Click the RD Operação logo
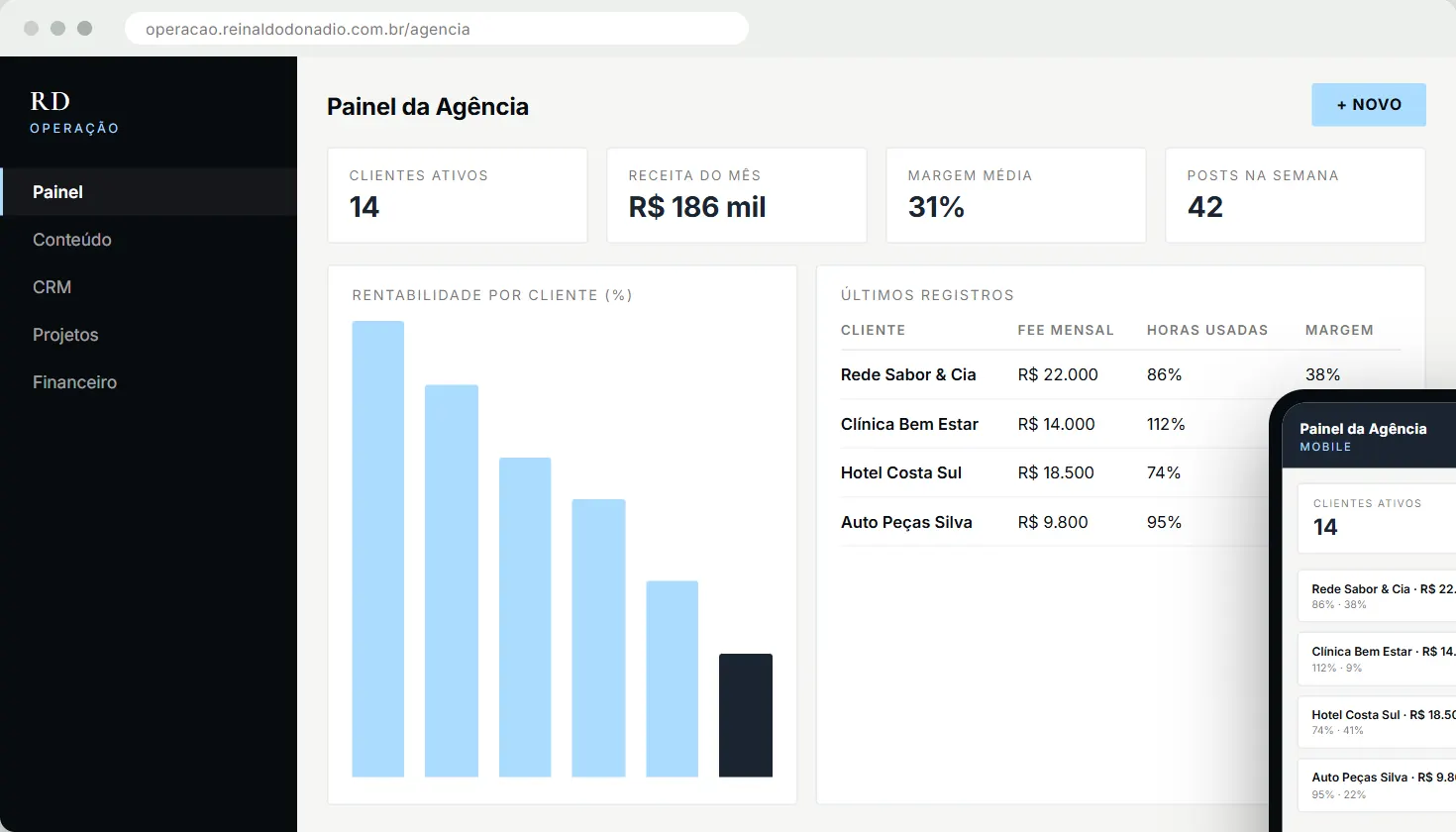Viewport: 1456px width, 832px height. tap(74, 112)
